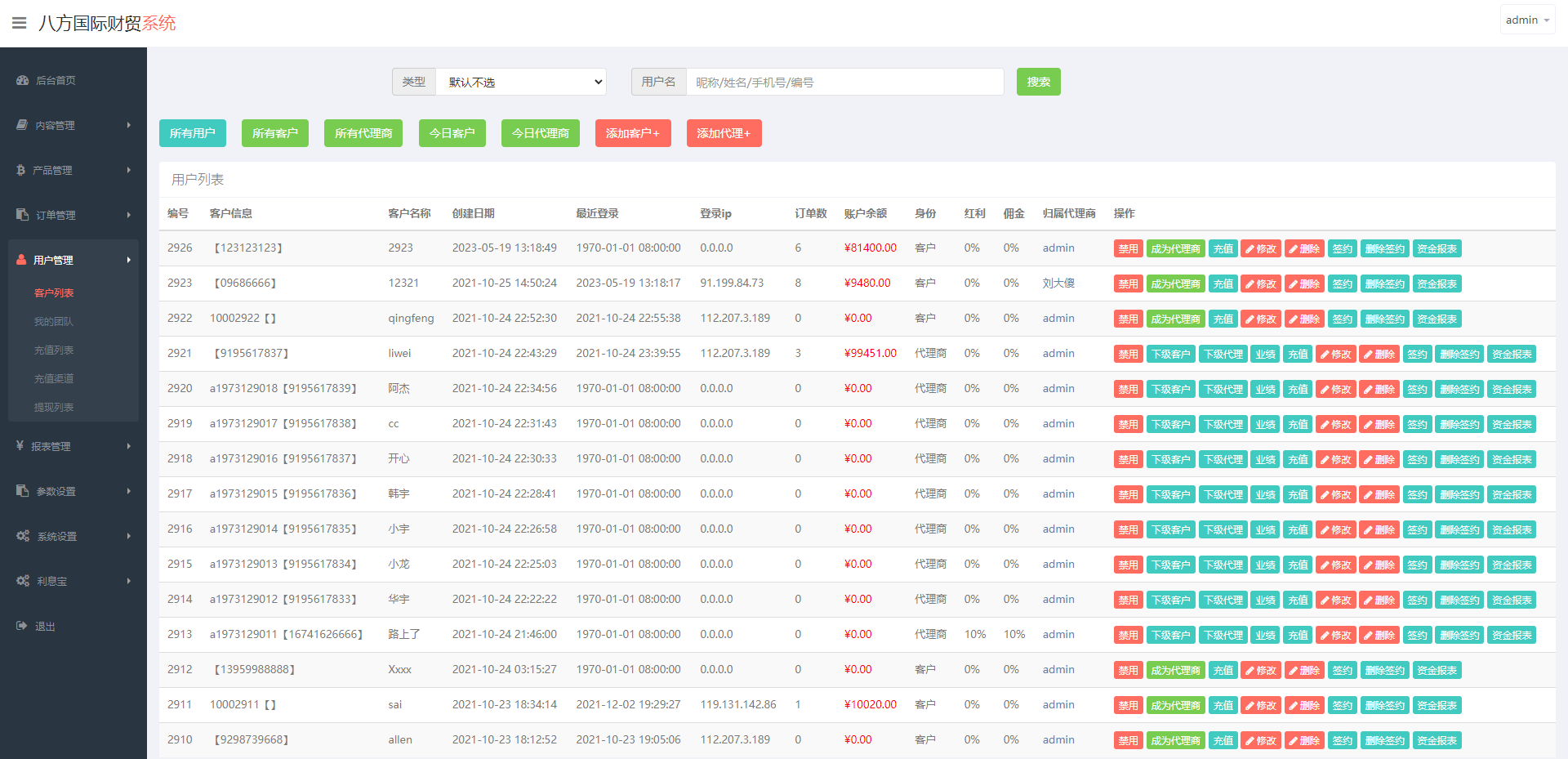
Task: Click the logout icon beside 退出
Action: coord(22,626)
